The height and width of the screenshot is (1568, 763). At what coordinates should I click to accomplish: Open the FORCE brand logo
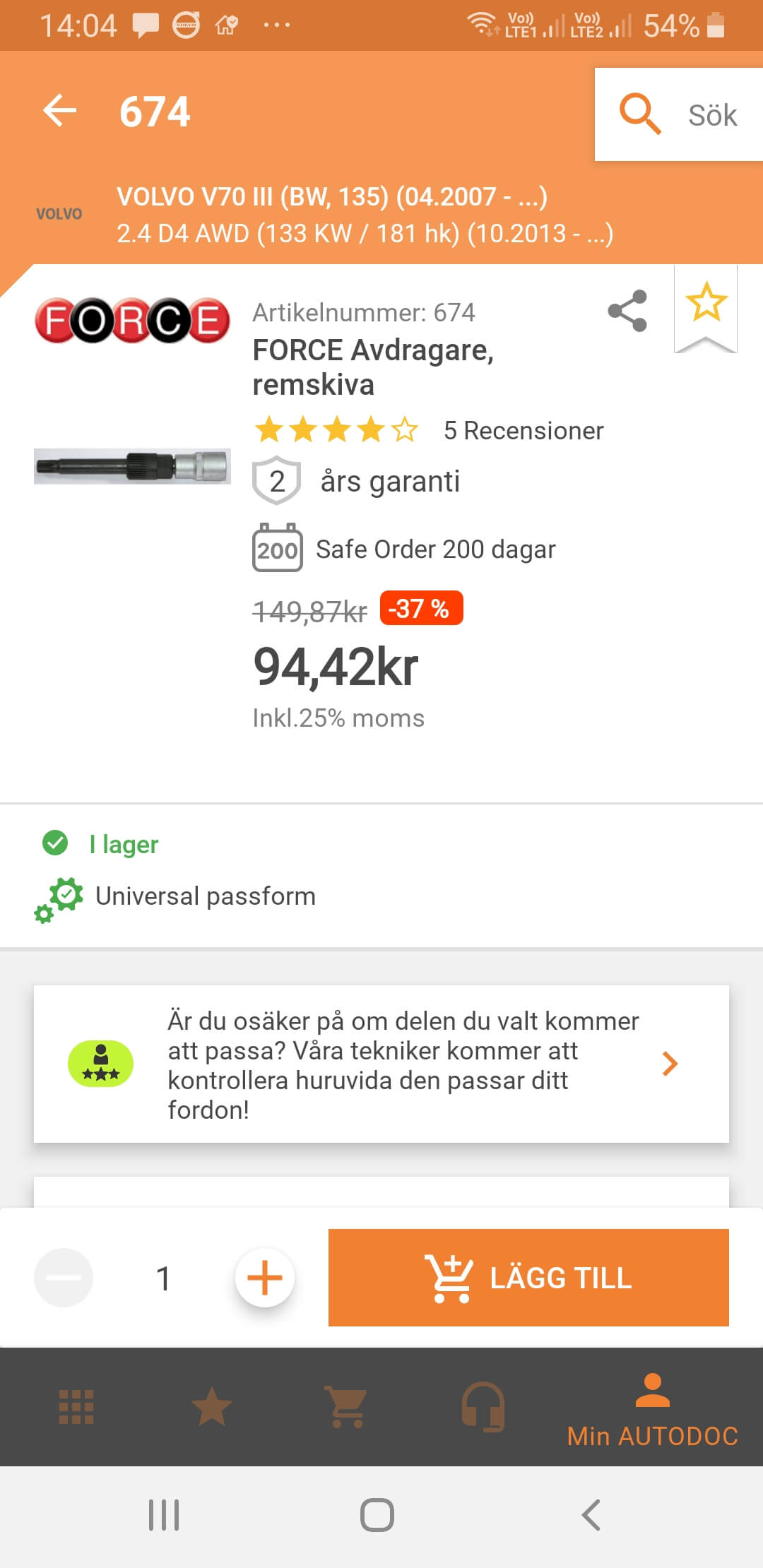[x=132, y=321]
